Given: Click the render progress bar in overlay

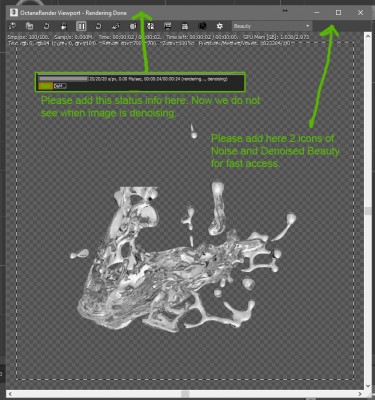Looking at the screenshot, I should click(x=63, y=79).
